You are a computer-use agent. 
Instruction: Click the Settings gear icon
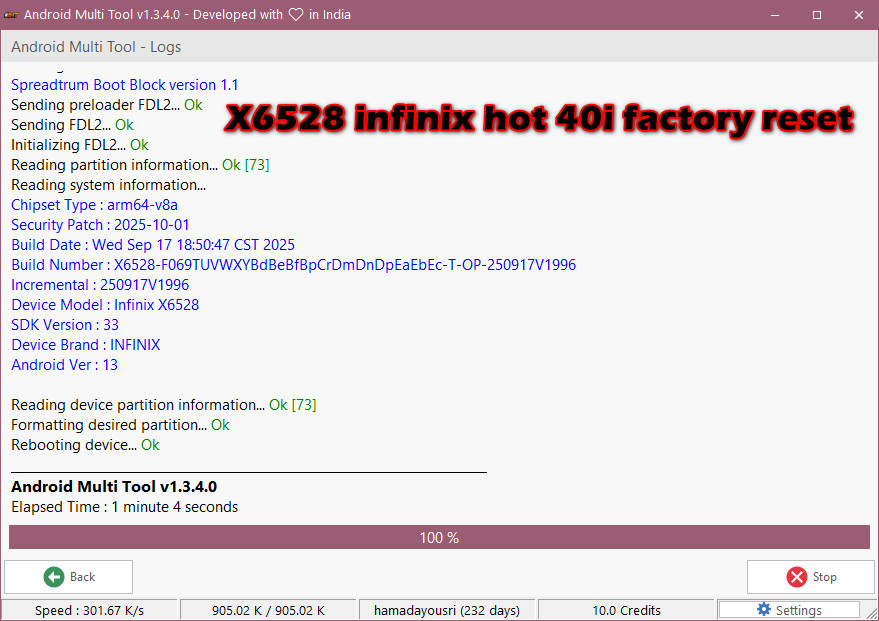click(764, 609)
